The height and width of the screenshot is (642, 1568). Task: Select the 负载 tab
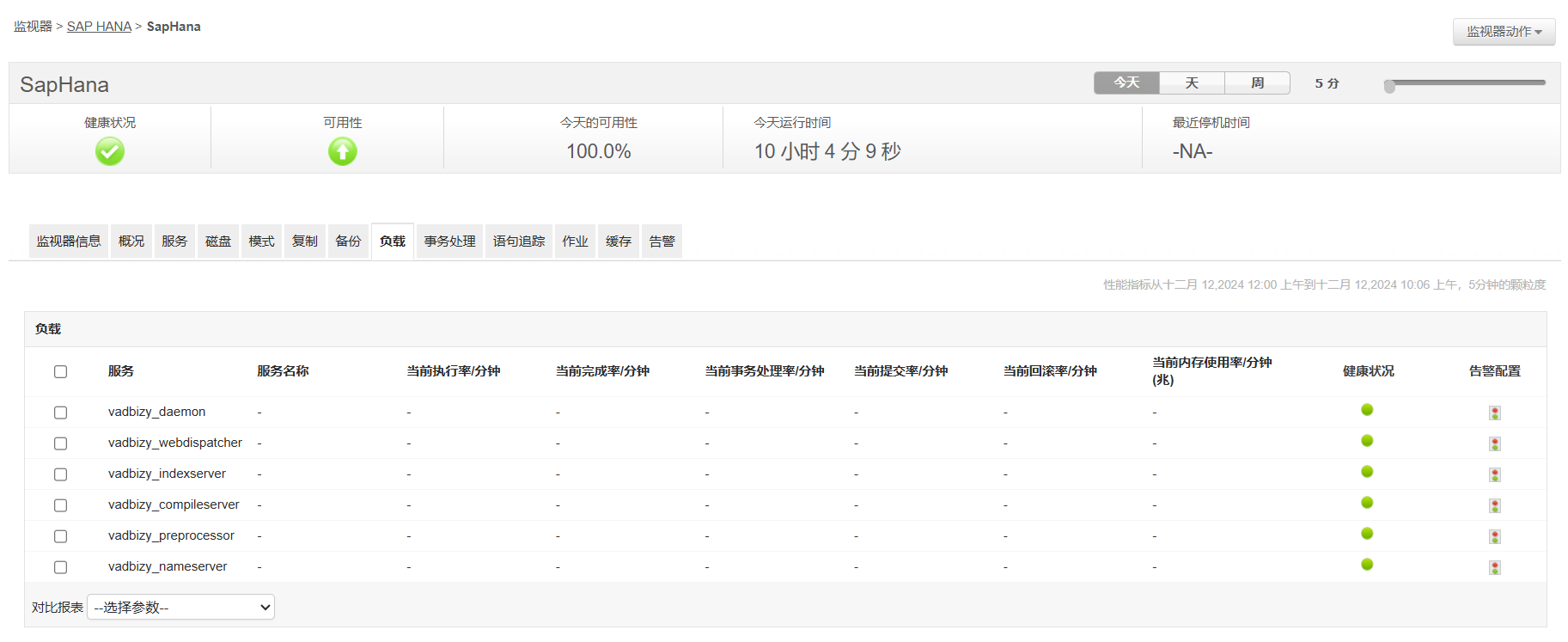pos(393,242)
